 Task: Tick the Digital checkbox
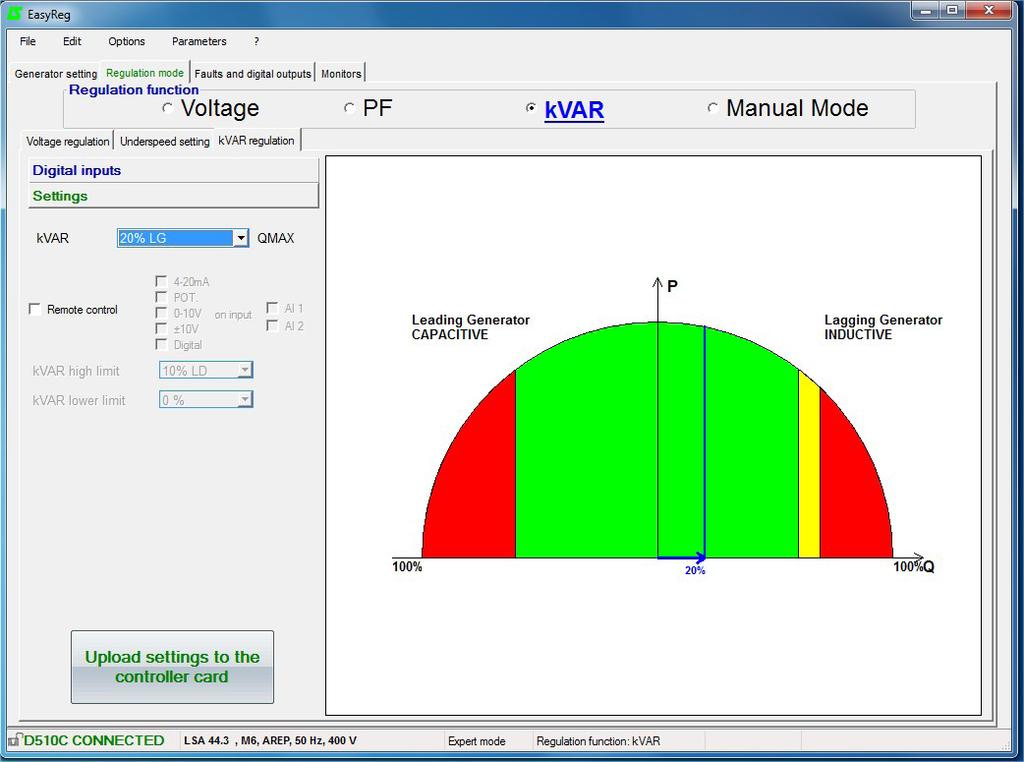pyautogui.click(x=161, y=344)
